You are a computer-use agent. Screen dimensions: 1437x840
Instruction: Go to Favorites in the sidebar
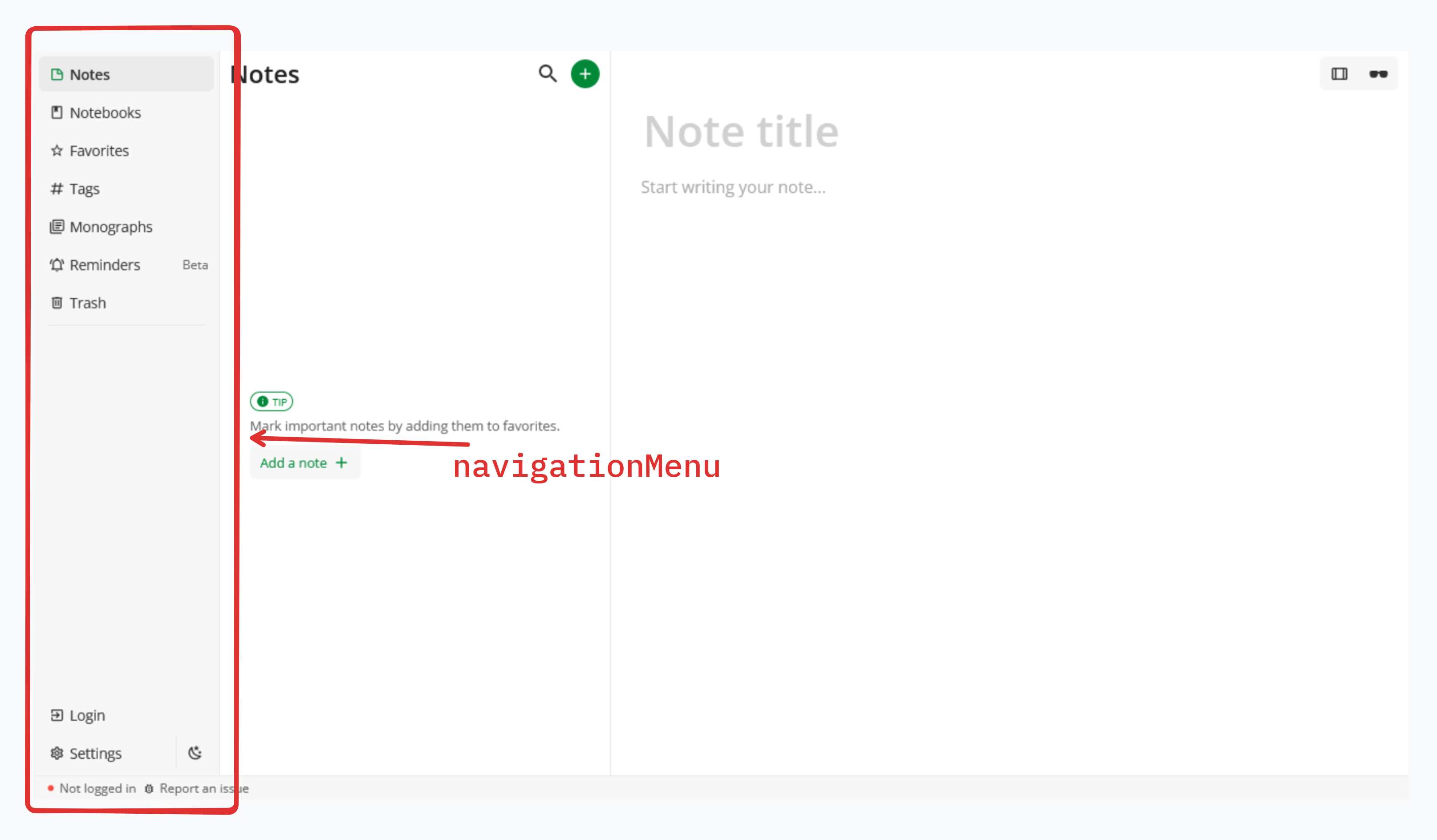(99, 151)
